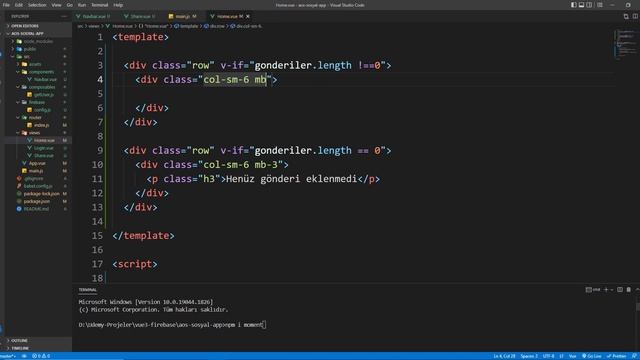The width and height of the screenshot is (640, 360).
Task: Click Go Live in status bar
Action: (591, 356)
